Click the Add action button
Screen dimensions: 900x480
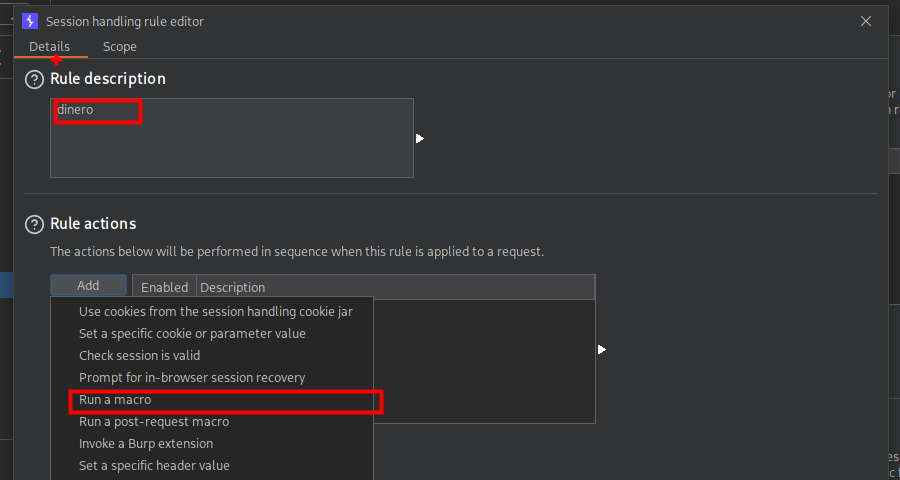point(88,286)
